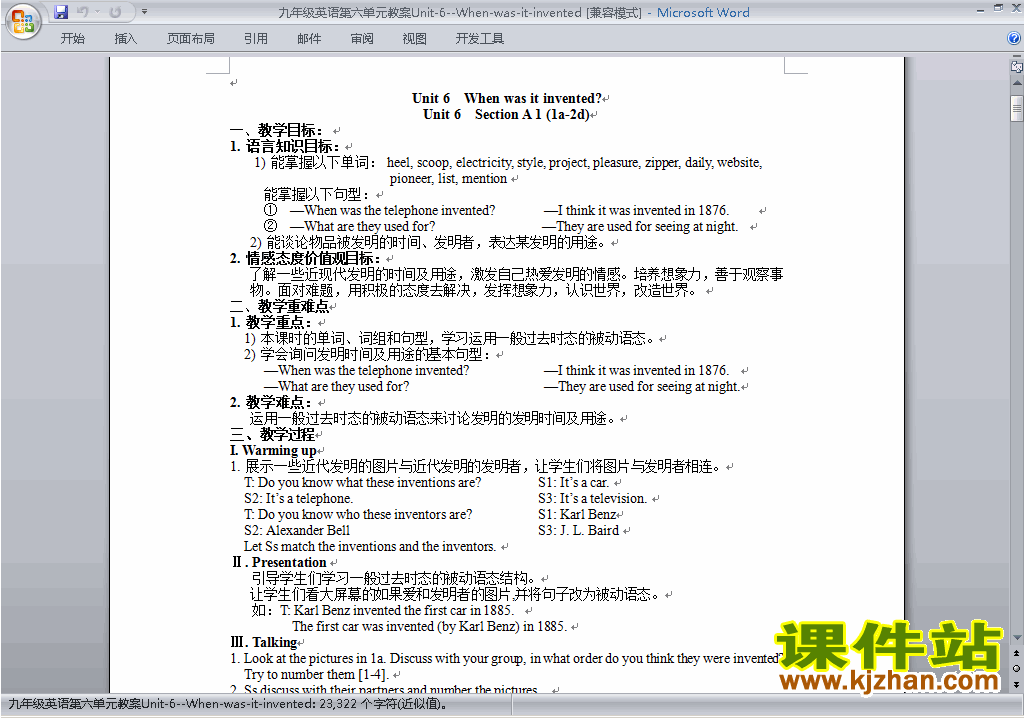Image resolution: width=1024 pixels, height=718 pixels.
Task: Open the Select Browse Object circle button
Action: coord(1017,668)
